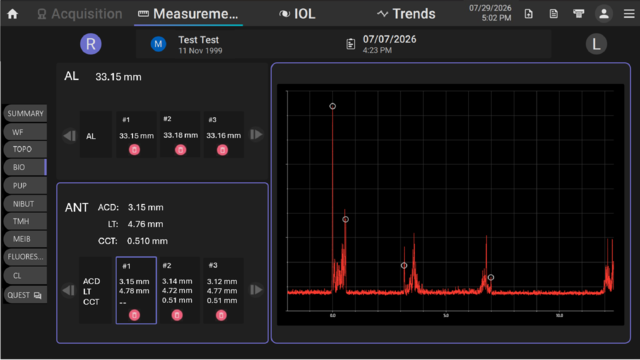The width and height of the screenshot is (640, 360).
Task: Open the QUEST questionnaire section
Action: pos(25,295)
